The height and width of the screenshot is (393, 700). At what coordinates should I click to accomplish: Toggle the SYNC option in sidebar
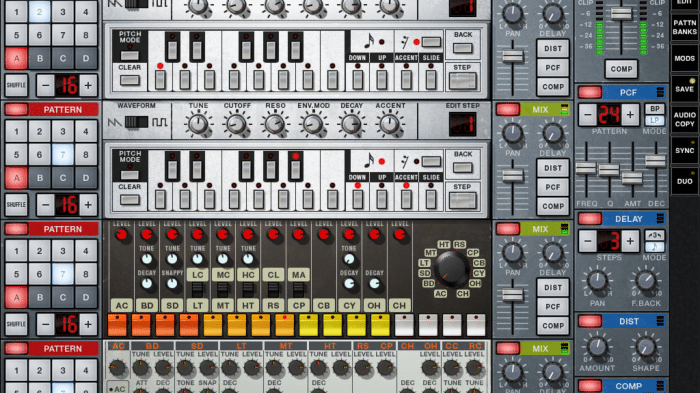(684, 151)
